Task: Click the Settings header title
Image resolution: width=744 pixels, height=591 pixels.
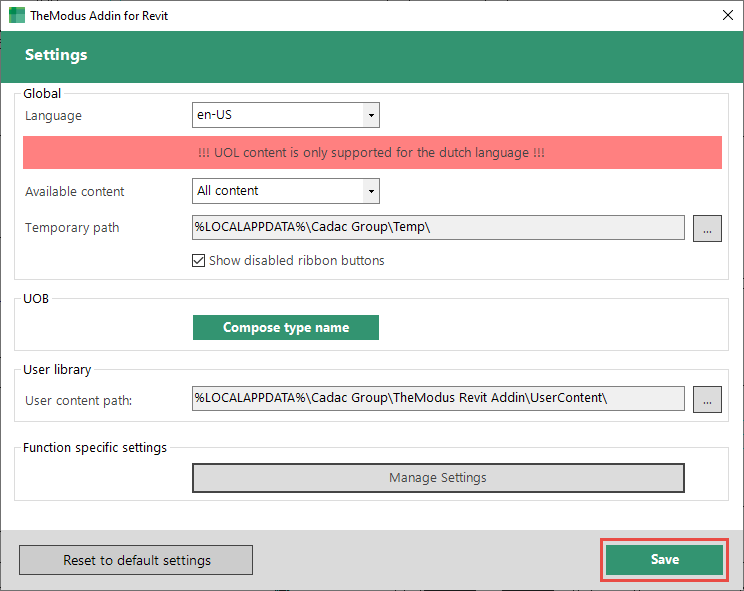Action: tap(56, 55)
